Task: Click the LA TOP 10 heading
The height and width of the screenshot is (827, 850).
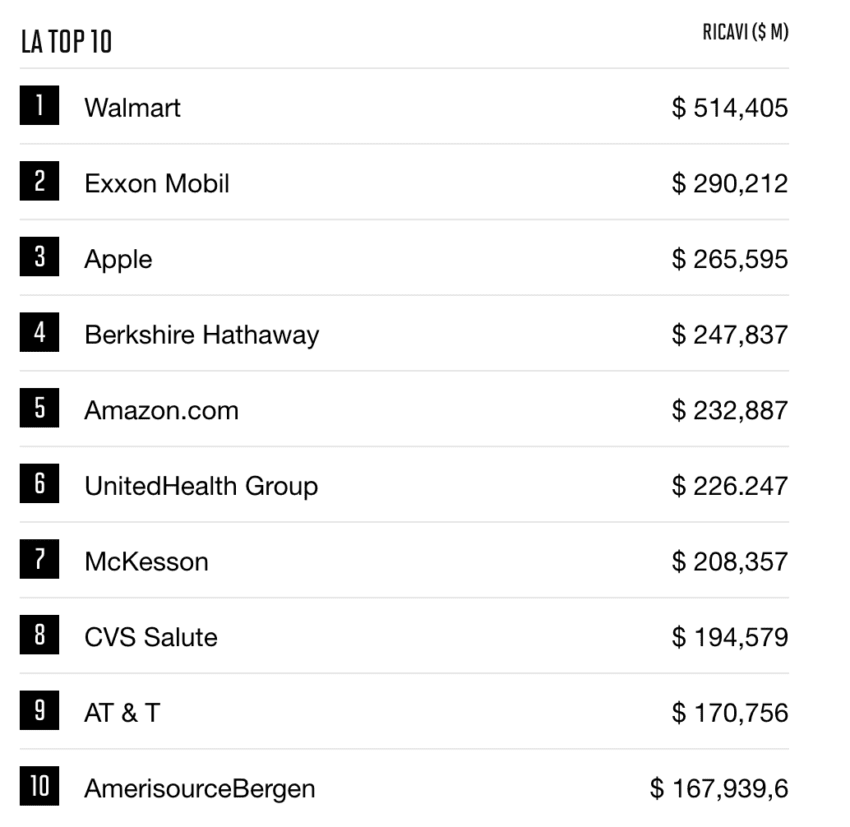Action: [67, 42]
